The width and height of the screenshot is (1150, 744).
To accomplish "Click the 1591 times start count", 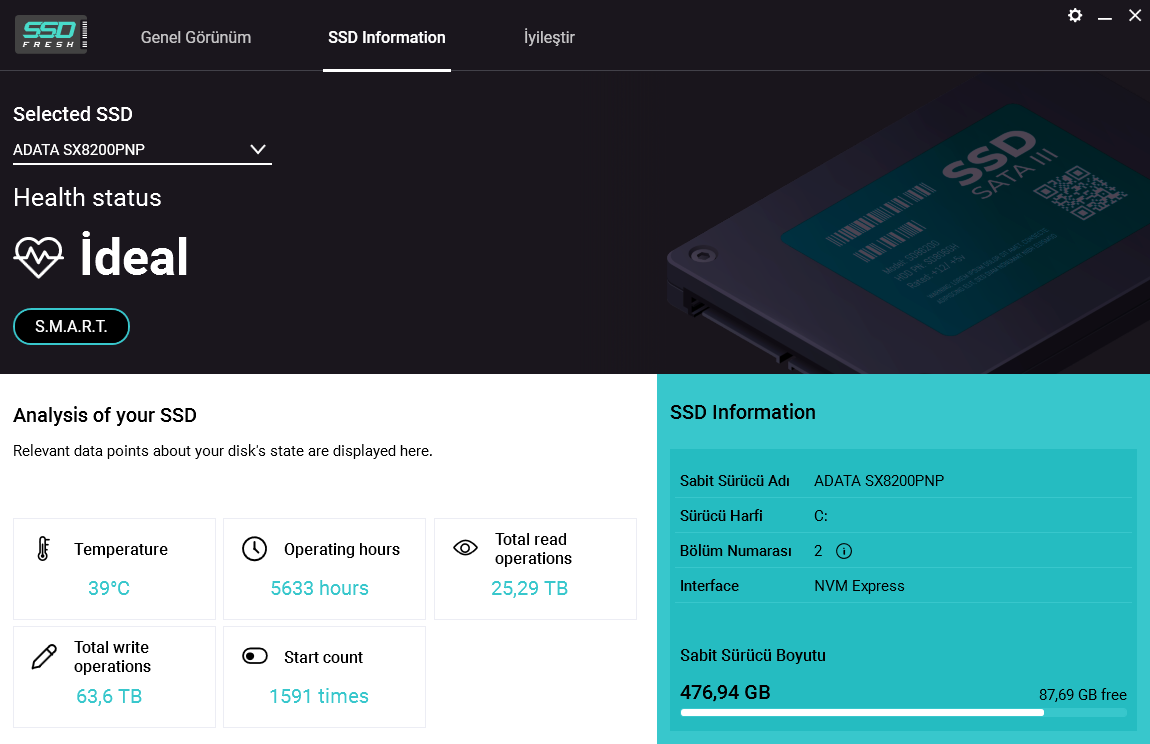I will tap(319, 696).
